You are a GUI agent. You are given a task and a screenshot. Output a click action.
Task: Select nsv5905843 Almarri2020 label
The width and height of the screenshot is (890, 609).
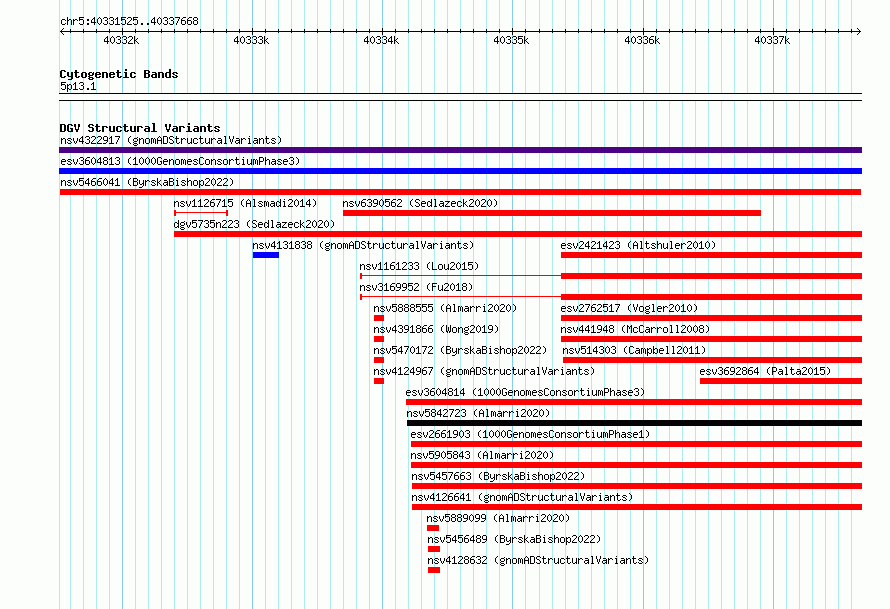(482, 455)
